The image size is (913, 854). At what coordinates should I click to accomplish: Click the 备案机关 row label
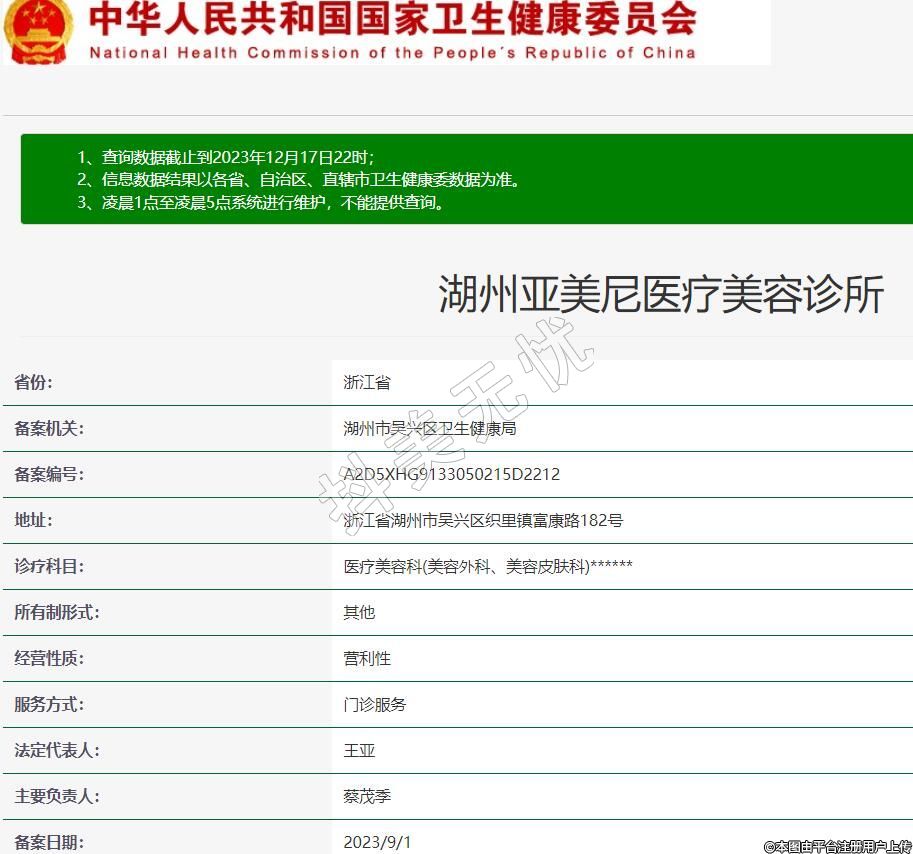click(49, 428)
